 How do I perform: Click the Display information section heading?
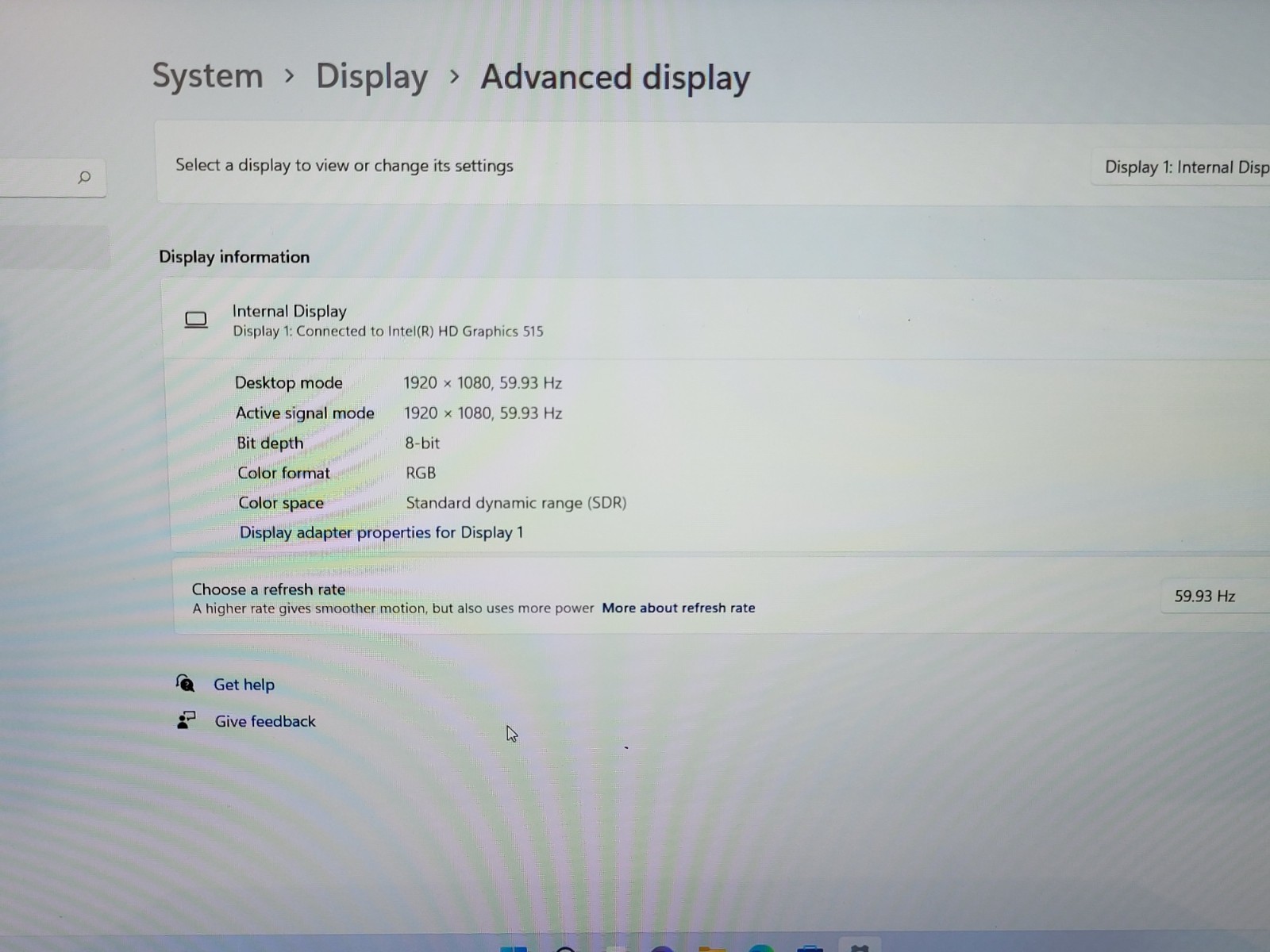coord(234,256)
